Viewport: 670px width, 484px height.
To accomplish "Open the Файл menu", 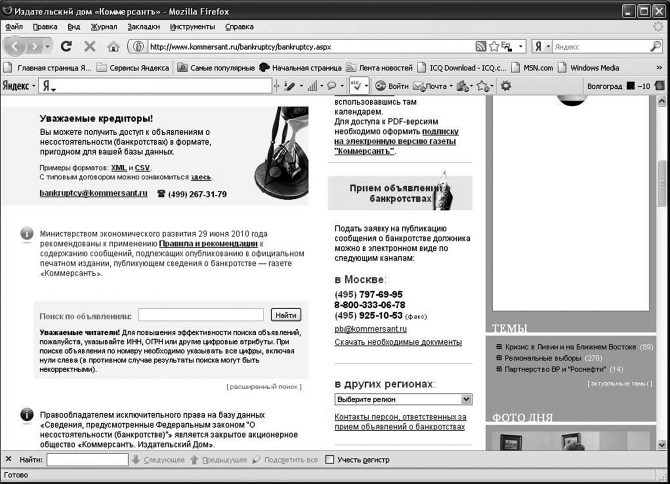I will (14, 26).
